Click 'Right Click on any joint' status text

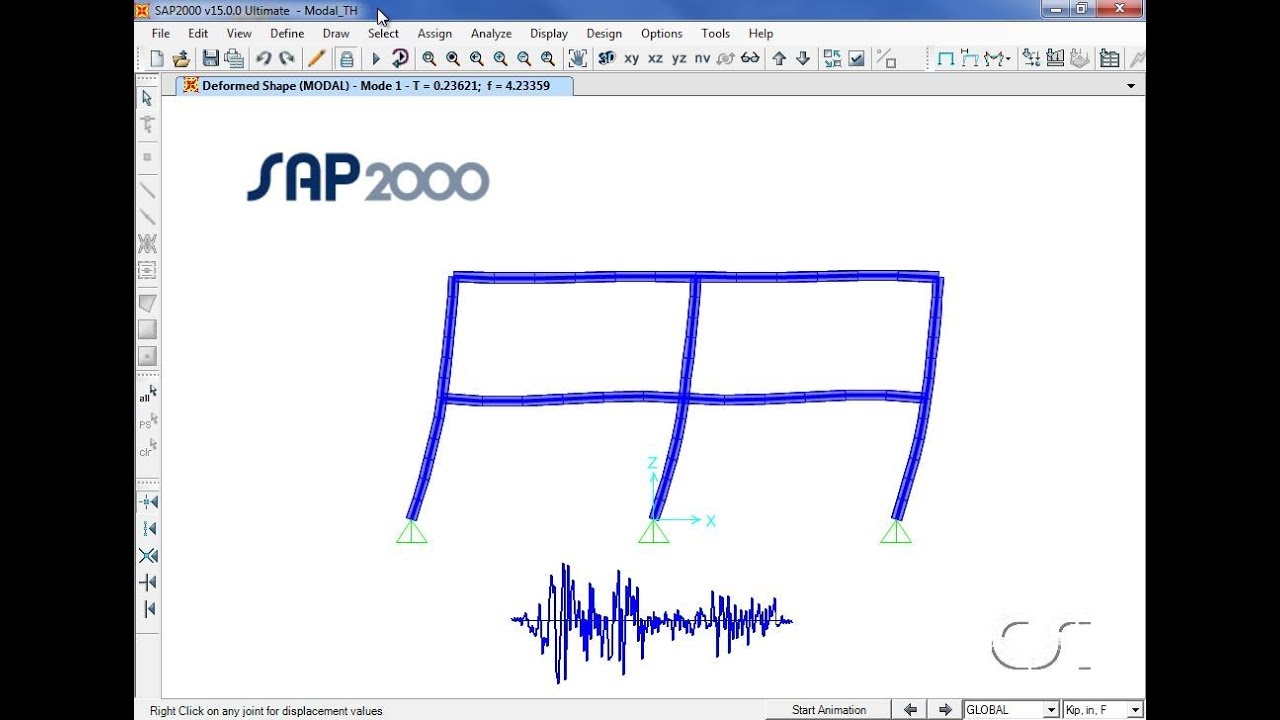tap(266, 711)
